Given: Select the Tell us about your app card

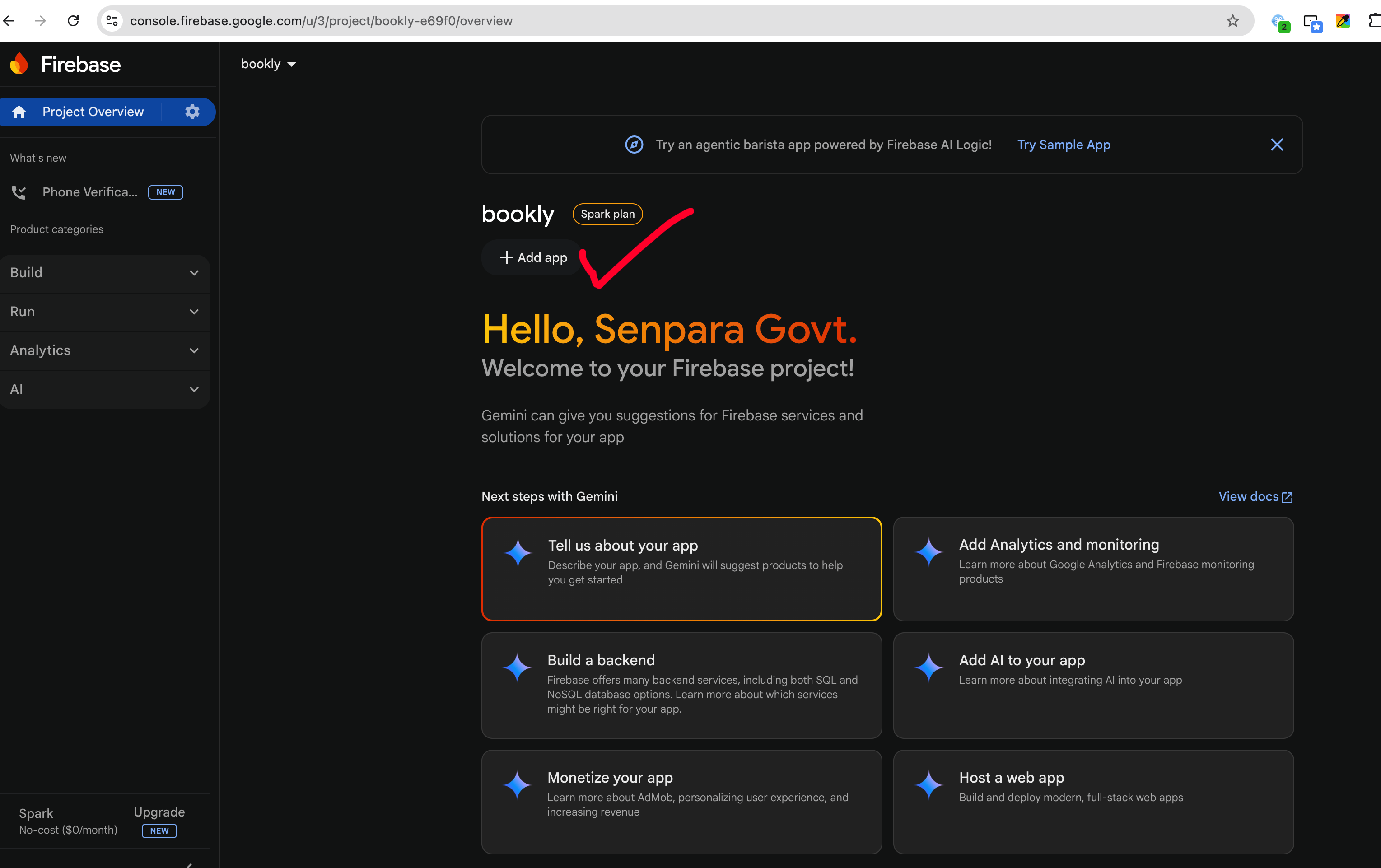Looking at the screenshot, I should pyautogui.click(x=681, y=569).
